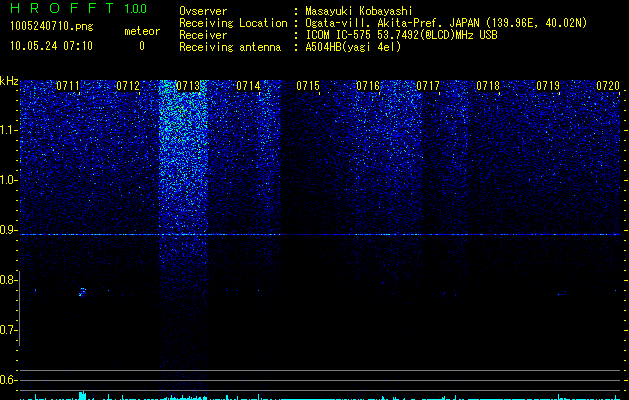Click the 0715 time marker
Viewport: 629px width, 400px height.
(308, 86)
